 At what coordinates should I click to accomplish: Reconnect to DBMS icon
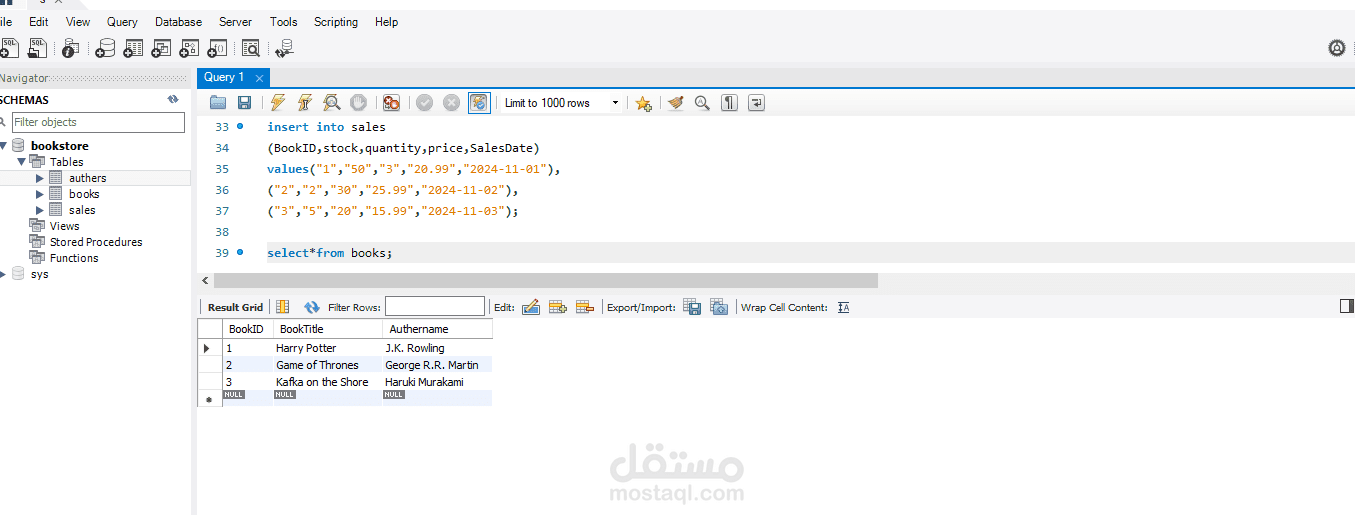(x=285, y=47)
